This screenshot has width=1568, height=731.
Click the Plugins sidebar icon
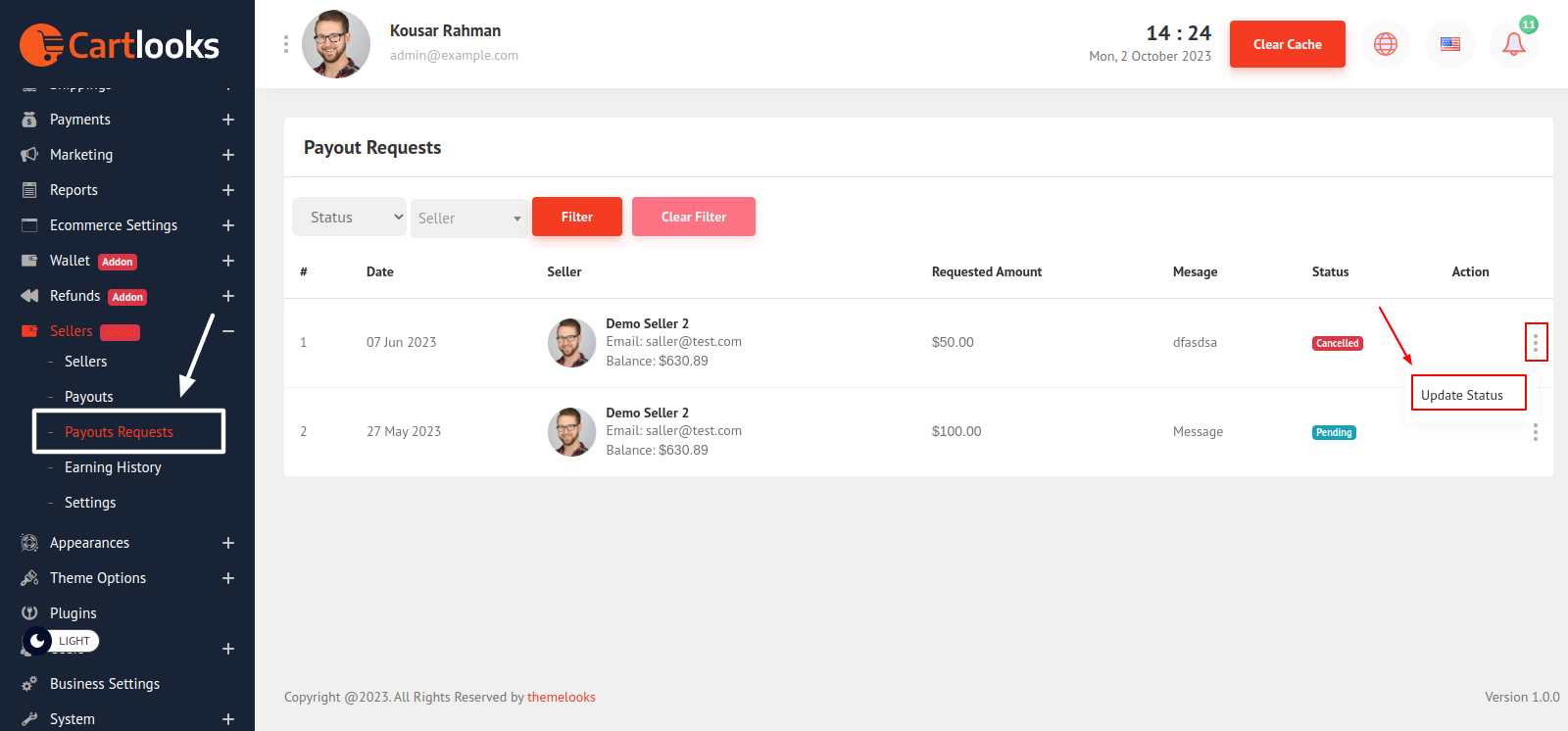29,613
